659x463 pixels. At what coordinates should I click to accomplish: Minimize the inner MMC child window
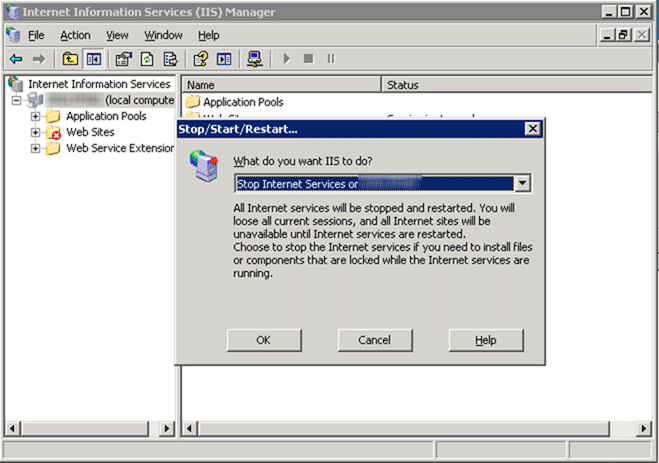[x=606, y=35]
